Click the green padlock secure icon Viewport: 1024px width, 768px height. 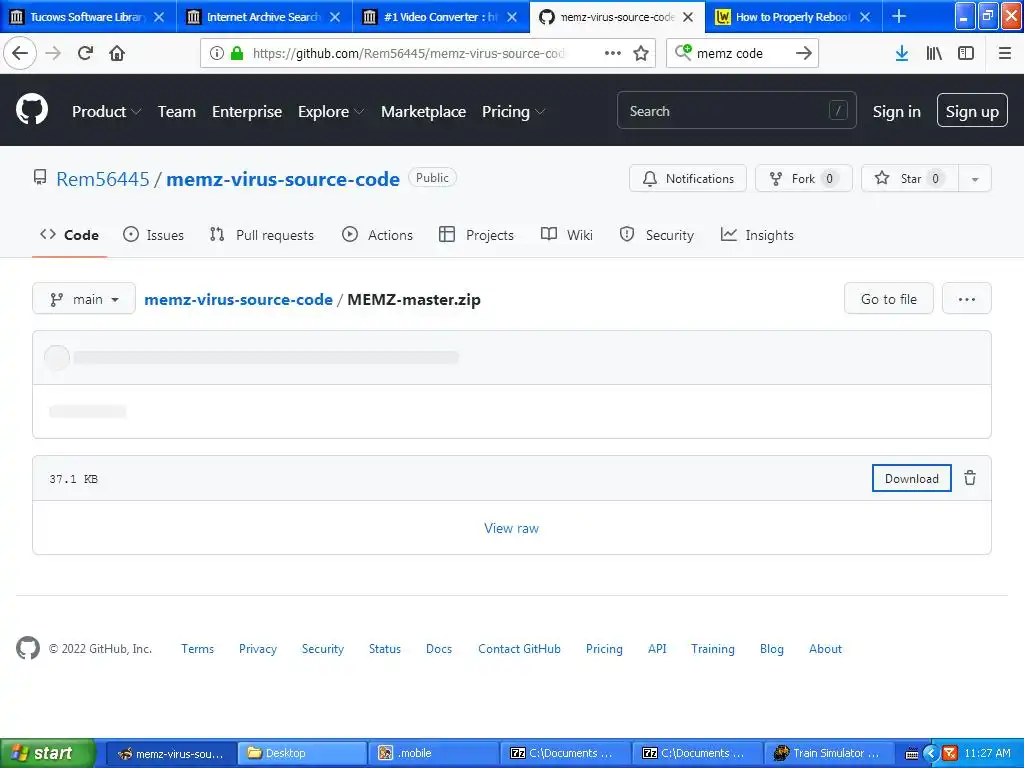point(237,53)
